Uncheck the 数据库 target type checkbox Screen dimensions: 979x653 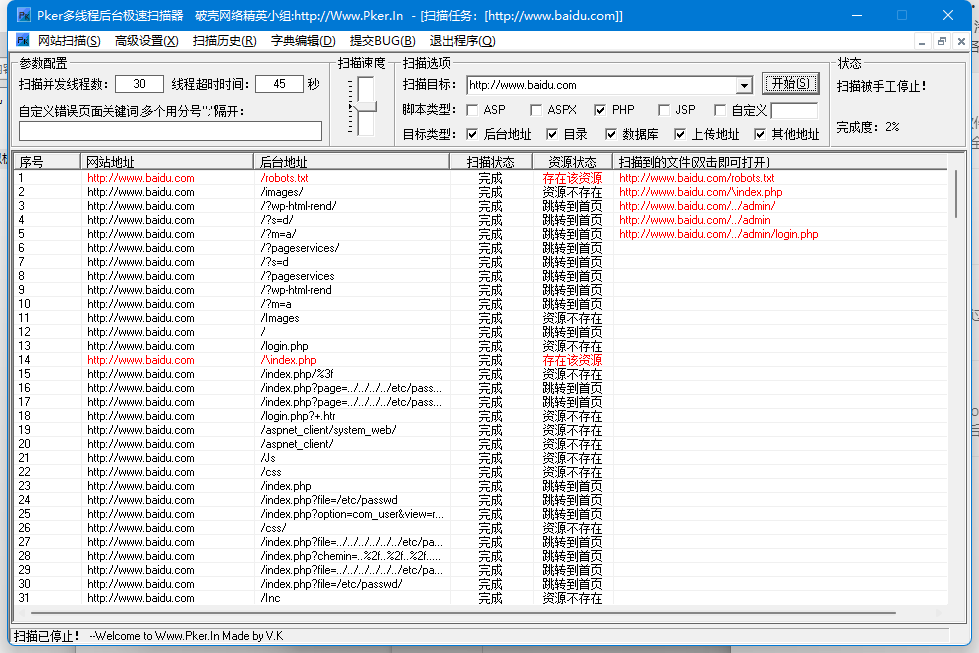click(611, 134)
